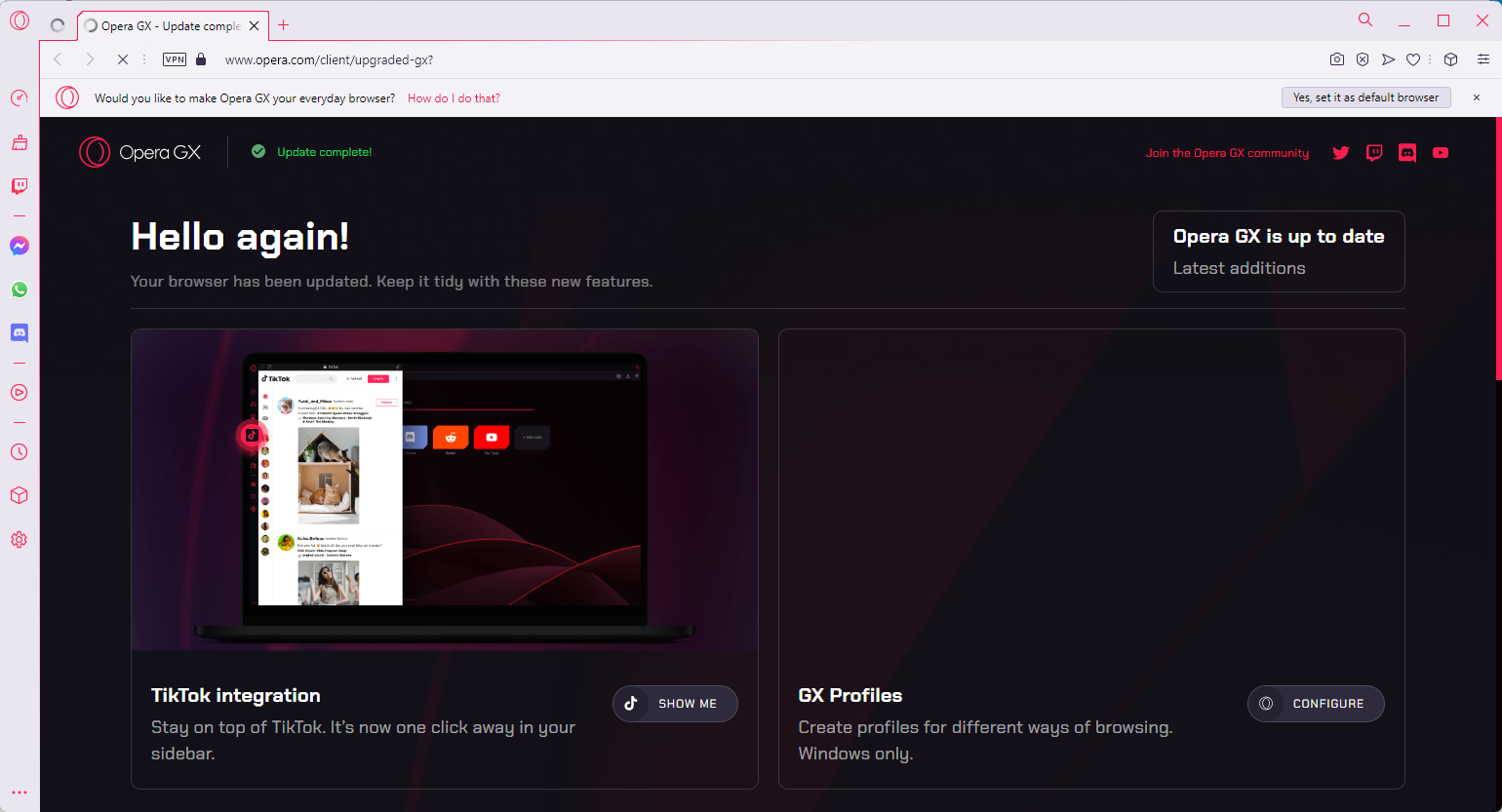This screenshot has height=812, width=1502.
Task: Click the TikTok integration laptop image
Action: coord(445,489)
